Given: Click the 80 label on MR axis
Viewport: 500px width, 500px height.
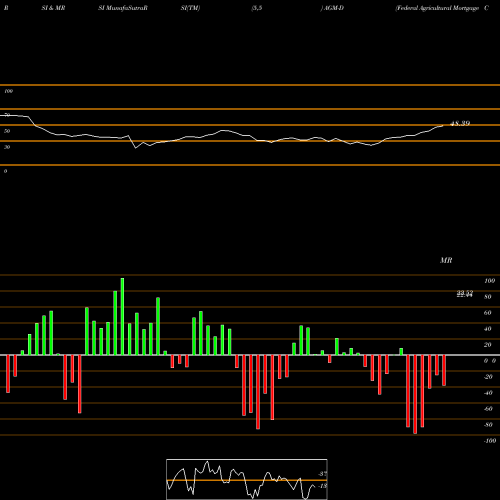Looking at the screenshot, I should coord(488,297).
